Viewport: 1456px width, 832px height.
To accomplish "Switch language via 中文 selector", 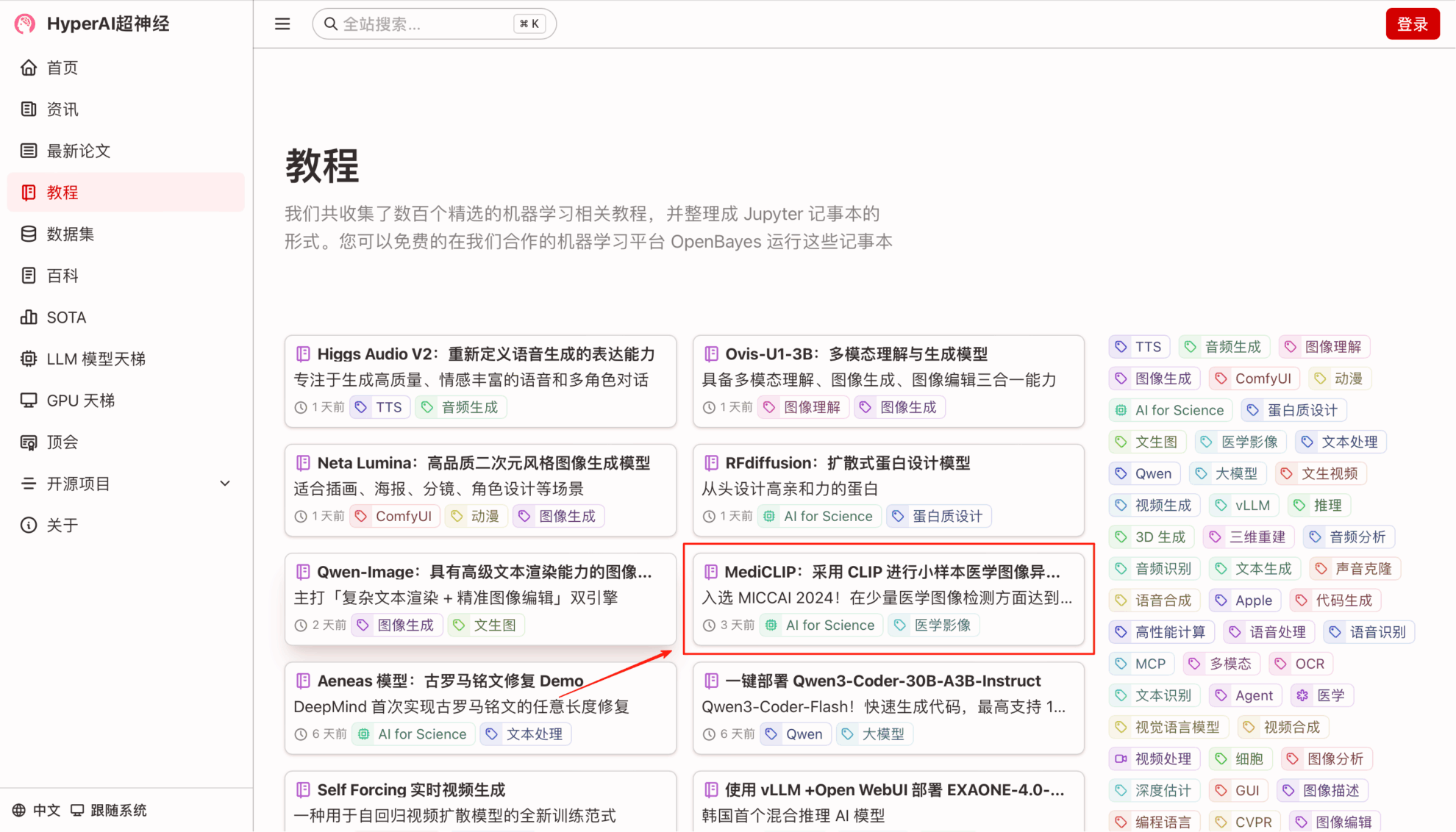I will pos(37,810).
